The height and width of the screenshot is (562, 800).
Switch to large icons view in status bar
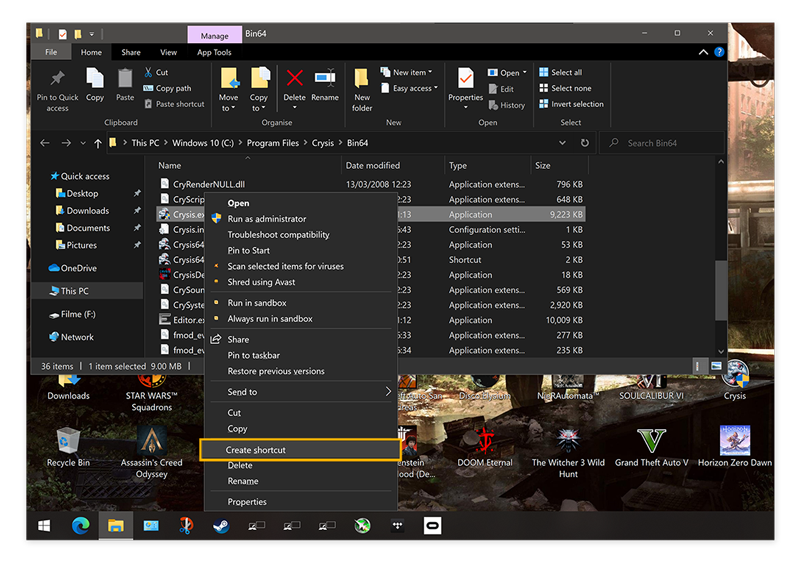(716, 367)
